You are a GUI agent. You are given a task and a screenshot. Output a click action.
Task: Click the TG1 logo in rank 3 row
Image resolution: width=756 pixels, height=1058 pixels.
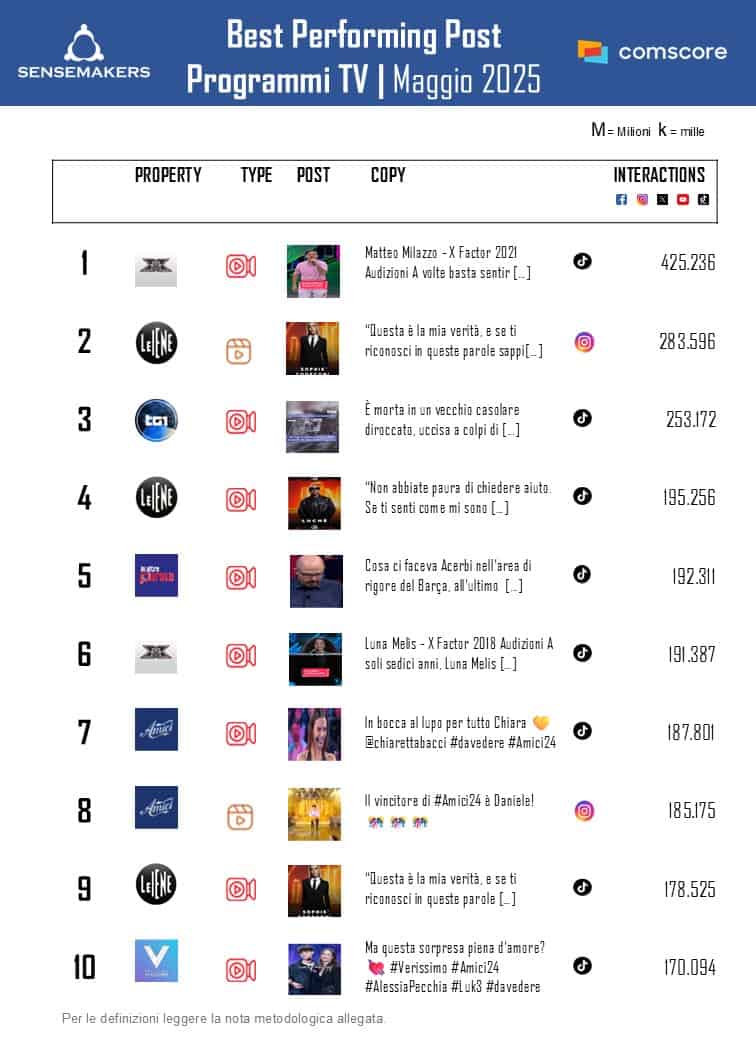pos(156,420)
